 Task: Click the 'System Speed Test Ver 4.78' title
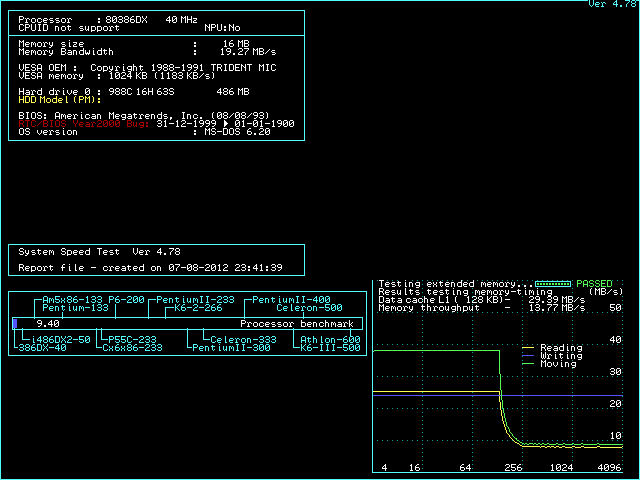coord(99,252)
